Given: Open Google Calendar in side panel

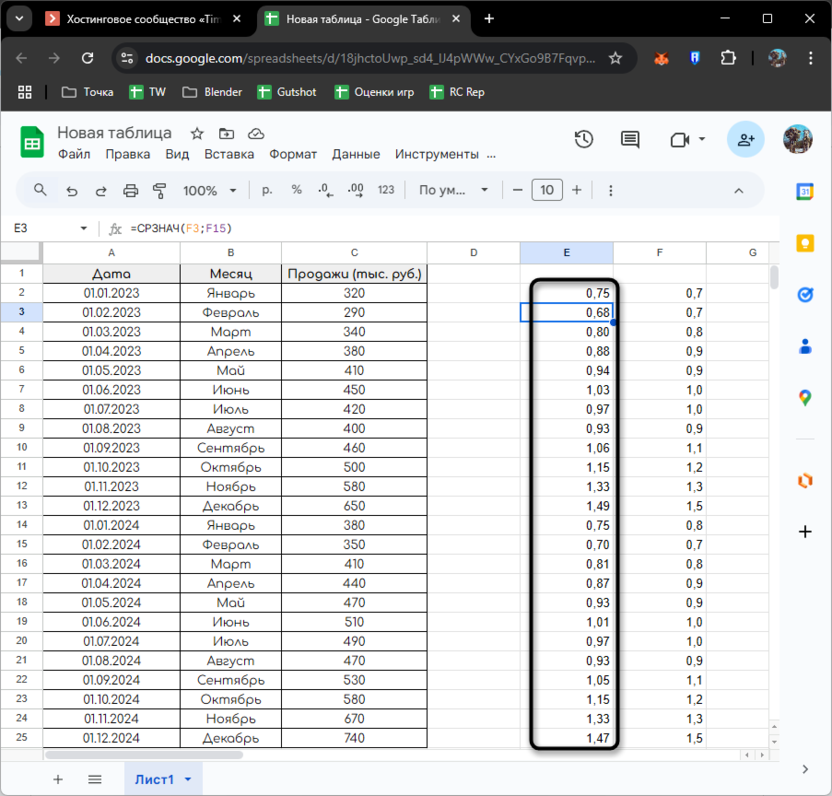Looking at the screenshot, I should point(805,191).
